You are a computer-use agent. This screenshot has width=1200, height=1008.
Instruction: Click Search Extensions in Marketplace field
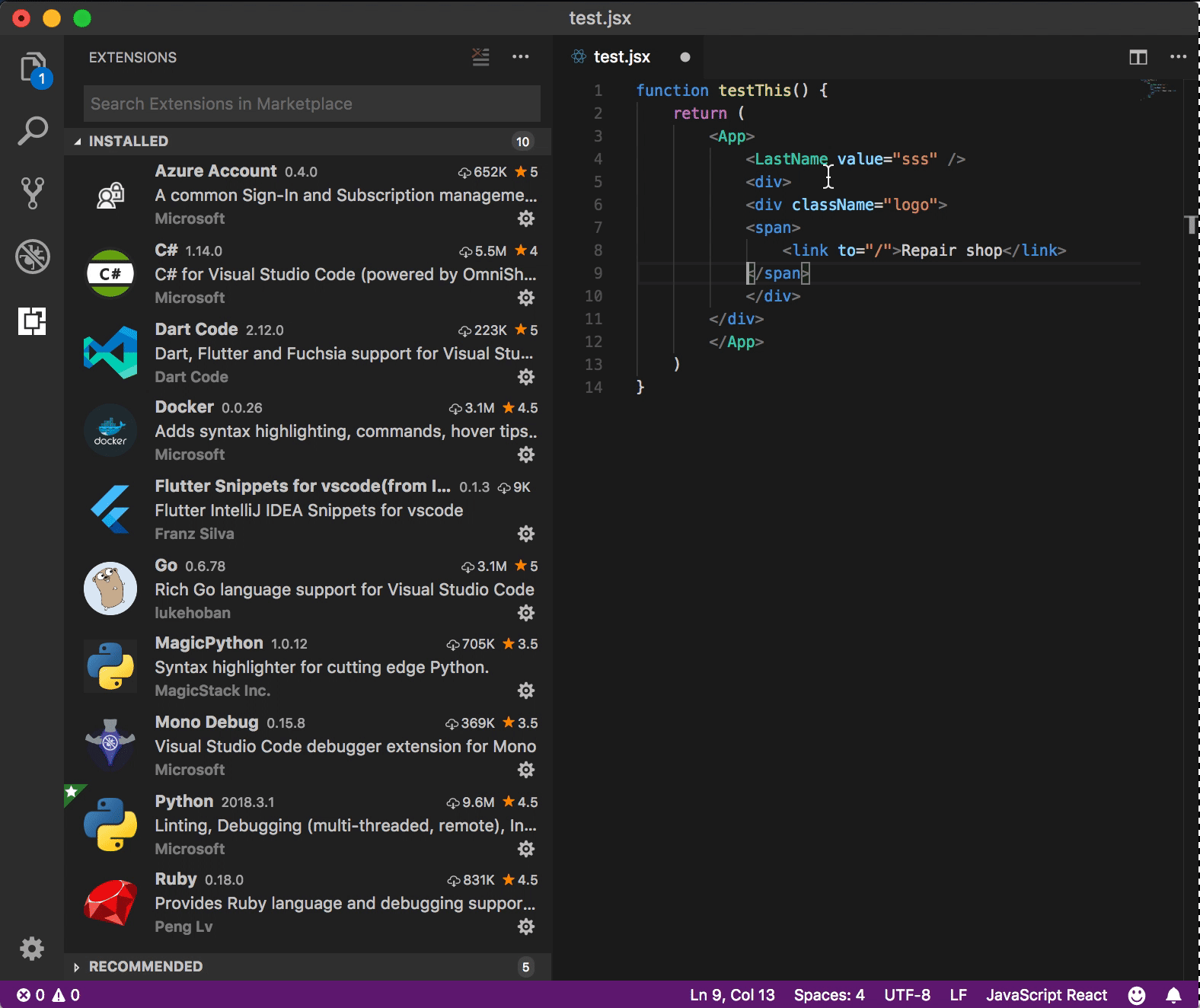pos(312,104)
